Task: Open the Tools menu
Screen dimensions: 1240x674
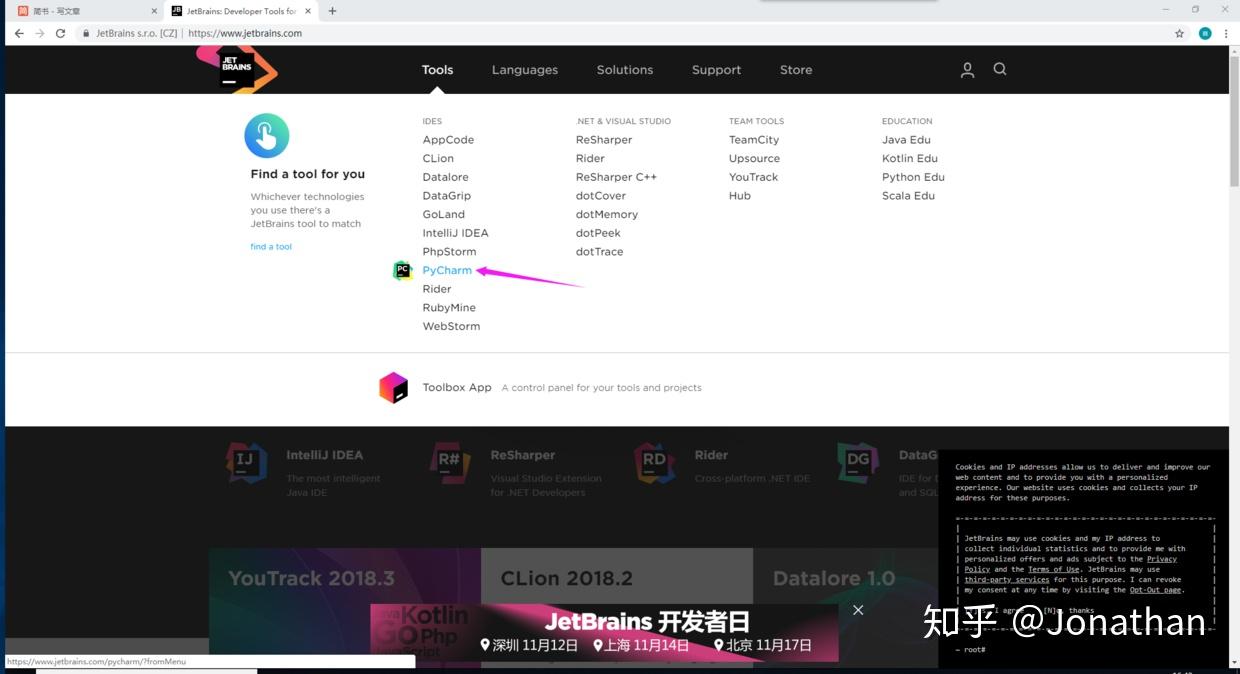Action: coord(437,70)
